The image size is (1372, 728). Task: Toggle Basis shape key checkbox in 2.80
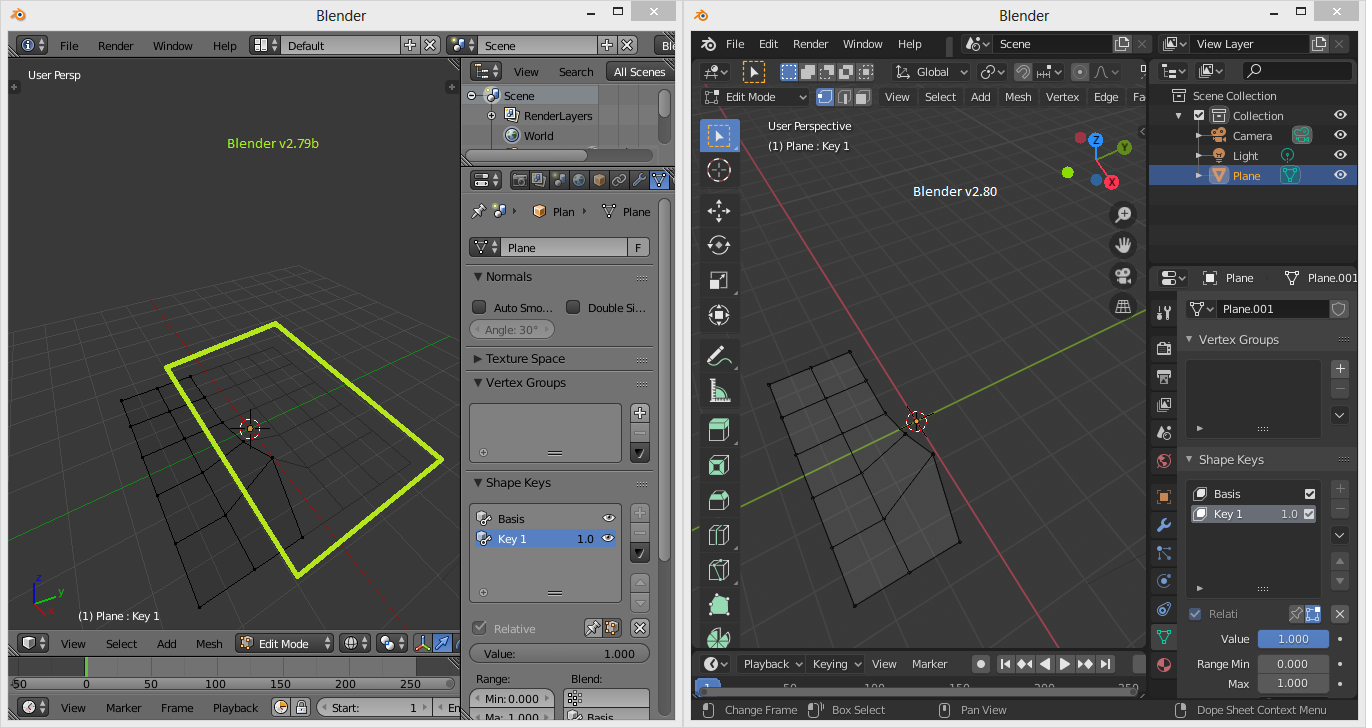tap(1310, 494)
